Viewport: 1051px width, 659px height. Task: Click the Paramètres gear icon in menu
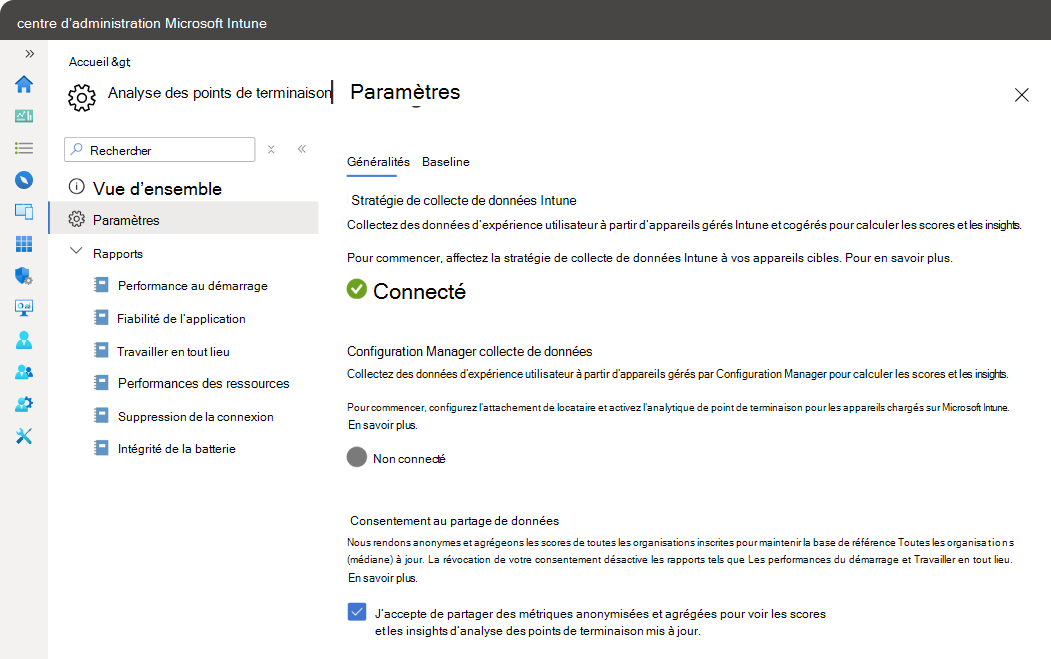pyautogui.click(x=76, y=219)
